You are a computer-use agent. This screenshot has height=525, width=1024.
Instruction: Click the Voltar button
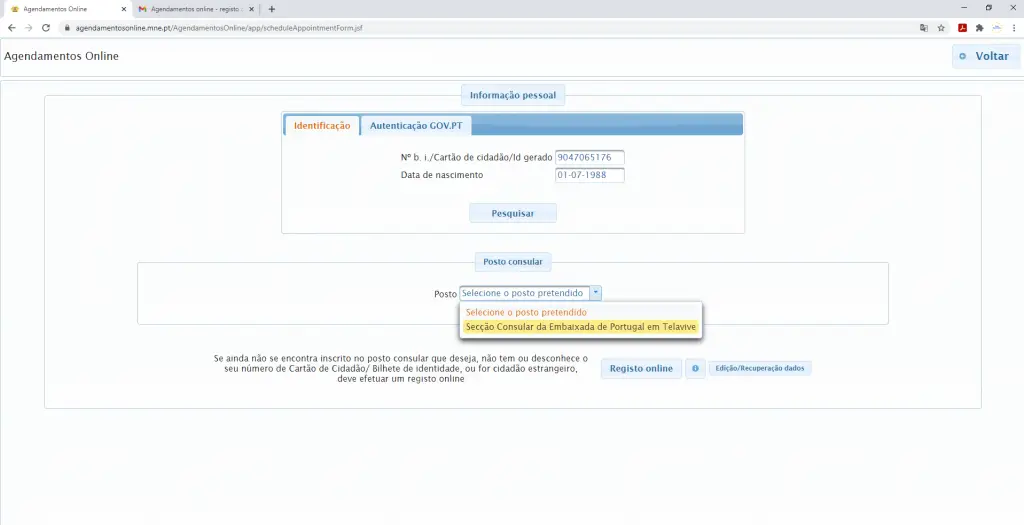985,56
